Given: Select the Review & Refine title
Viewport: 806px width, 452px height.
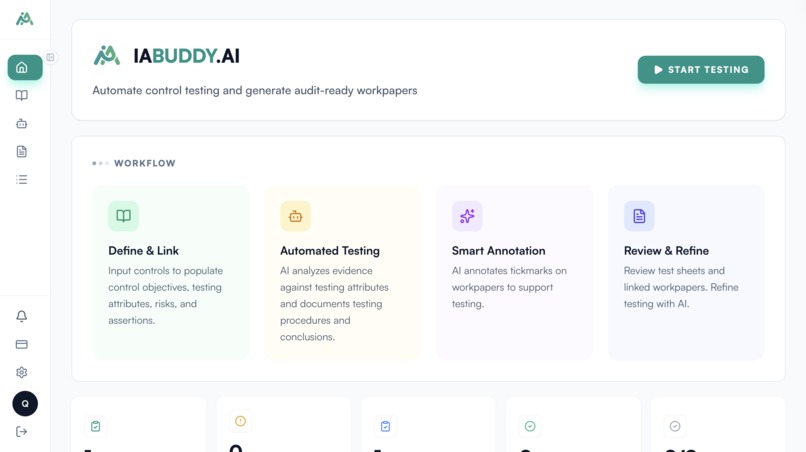Looking at the screenshot, I should point(666,250).
